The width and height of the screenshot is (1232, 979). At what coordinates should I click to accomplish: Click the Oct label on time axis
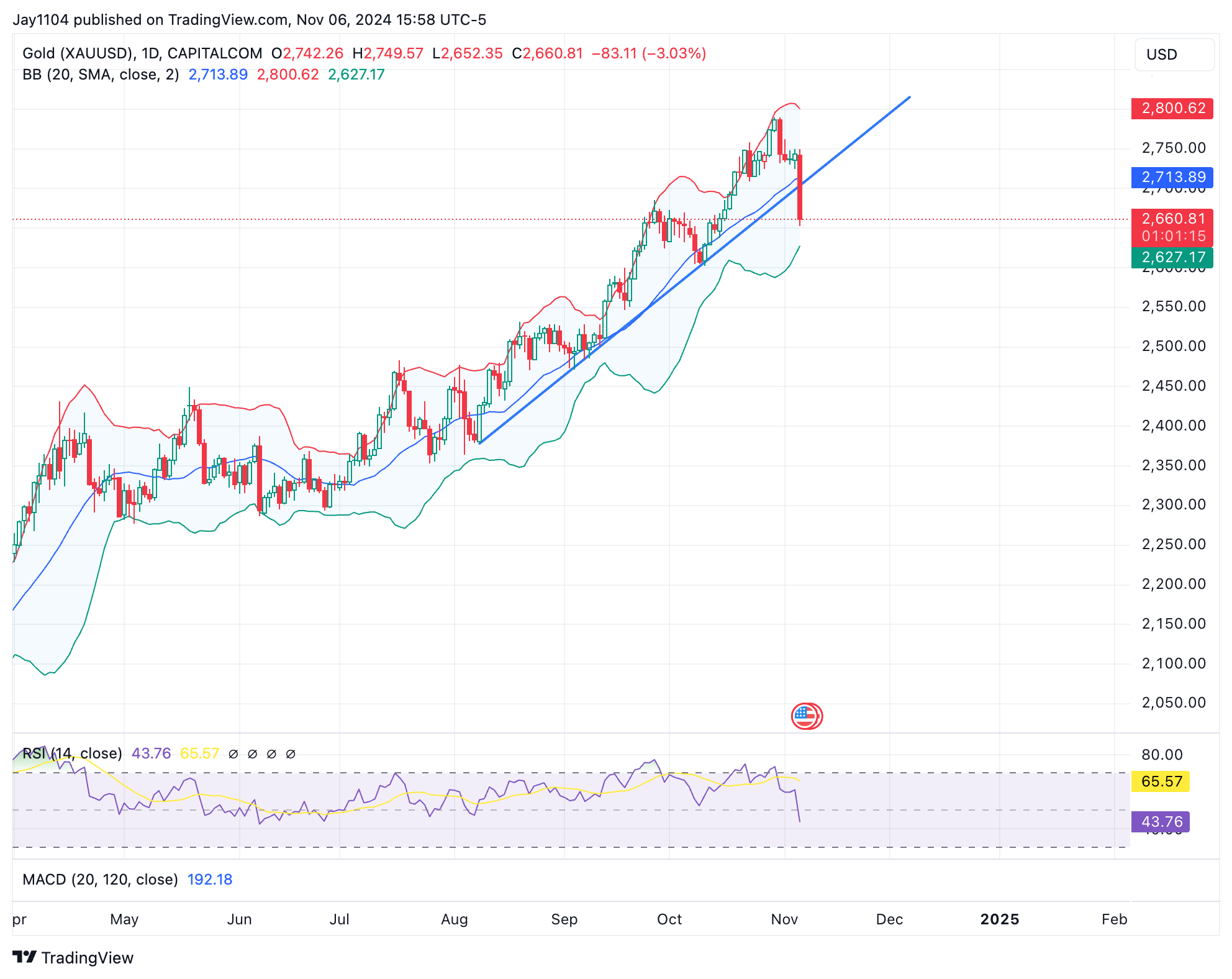669,919
